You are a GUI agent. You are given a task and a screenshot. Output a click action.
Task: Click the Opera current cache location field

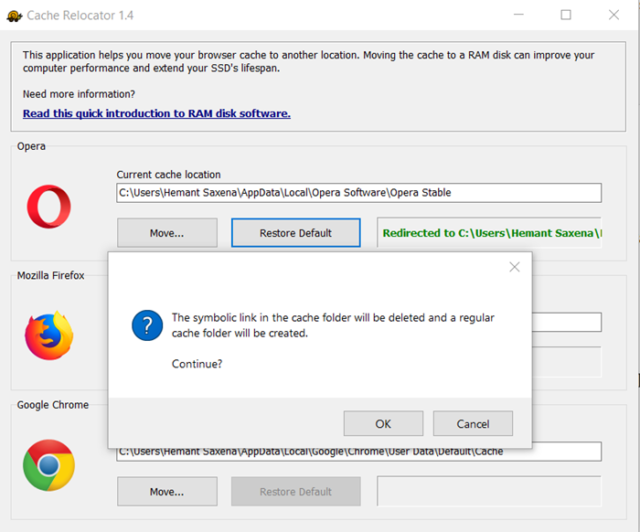point(358,193)
